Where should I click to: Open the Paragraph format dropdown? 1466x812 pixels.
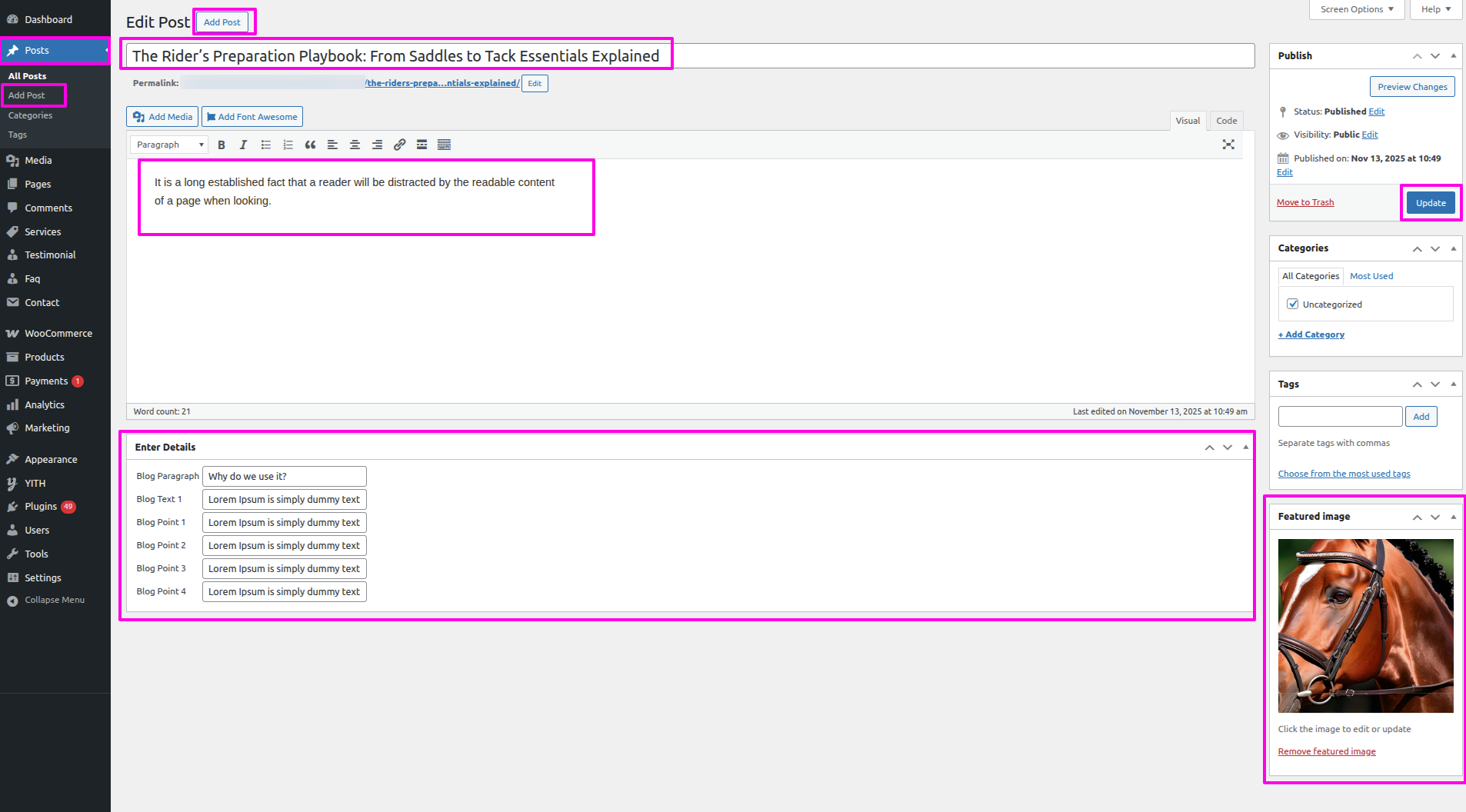coord(169,145)
